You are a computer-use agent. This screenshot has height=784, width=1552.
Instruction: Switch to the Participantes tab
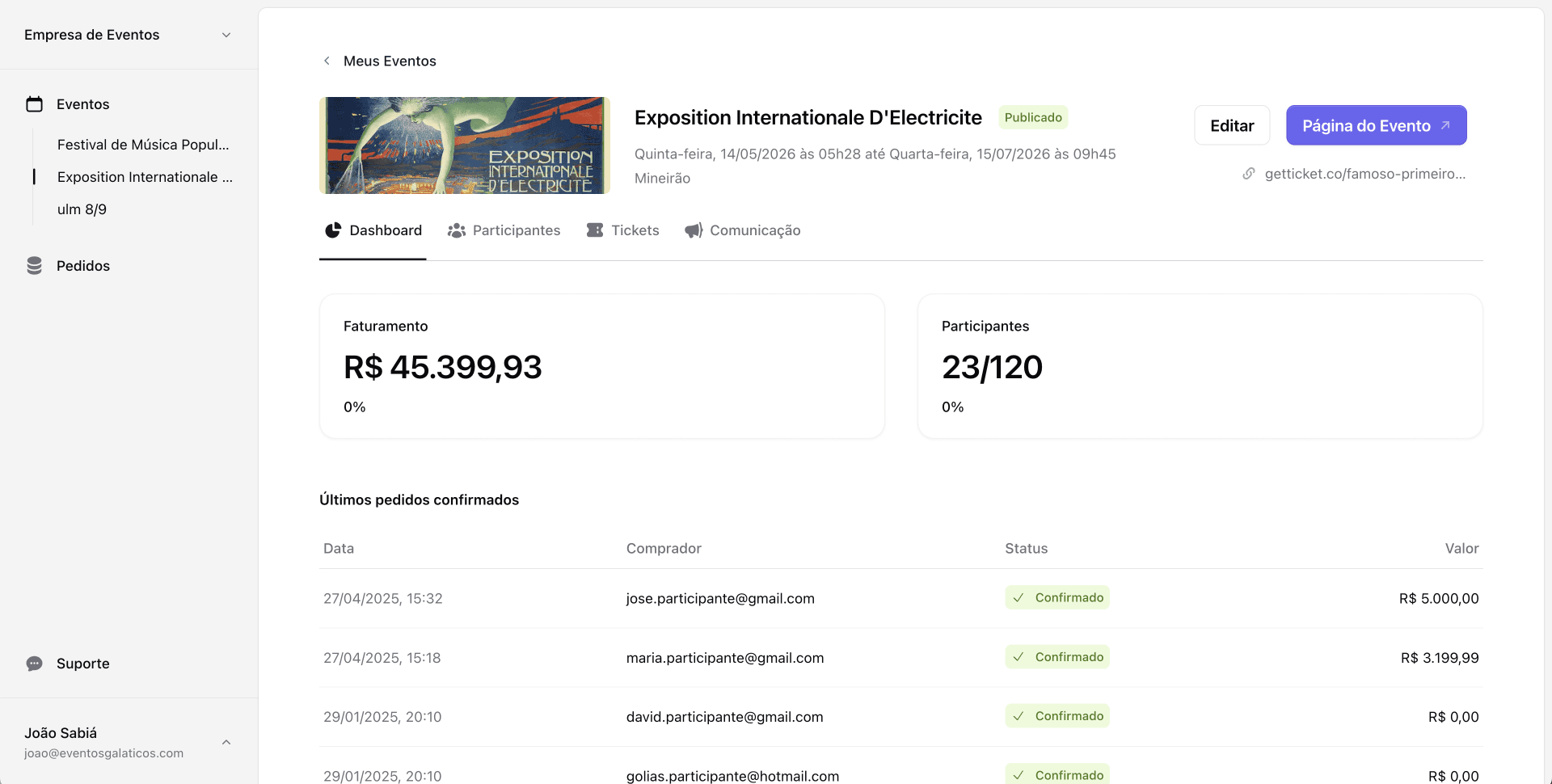[x=504, y=230]
